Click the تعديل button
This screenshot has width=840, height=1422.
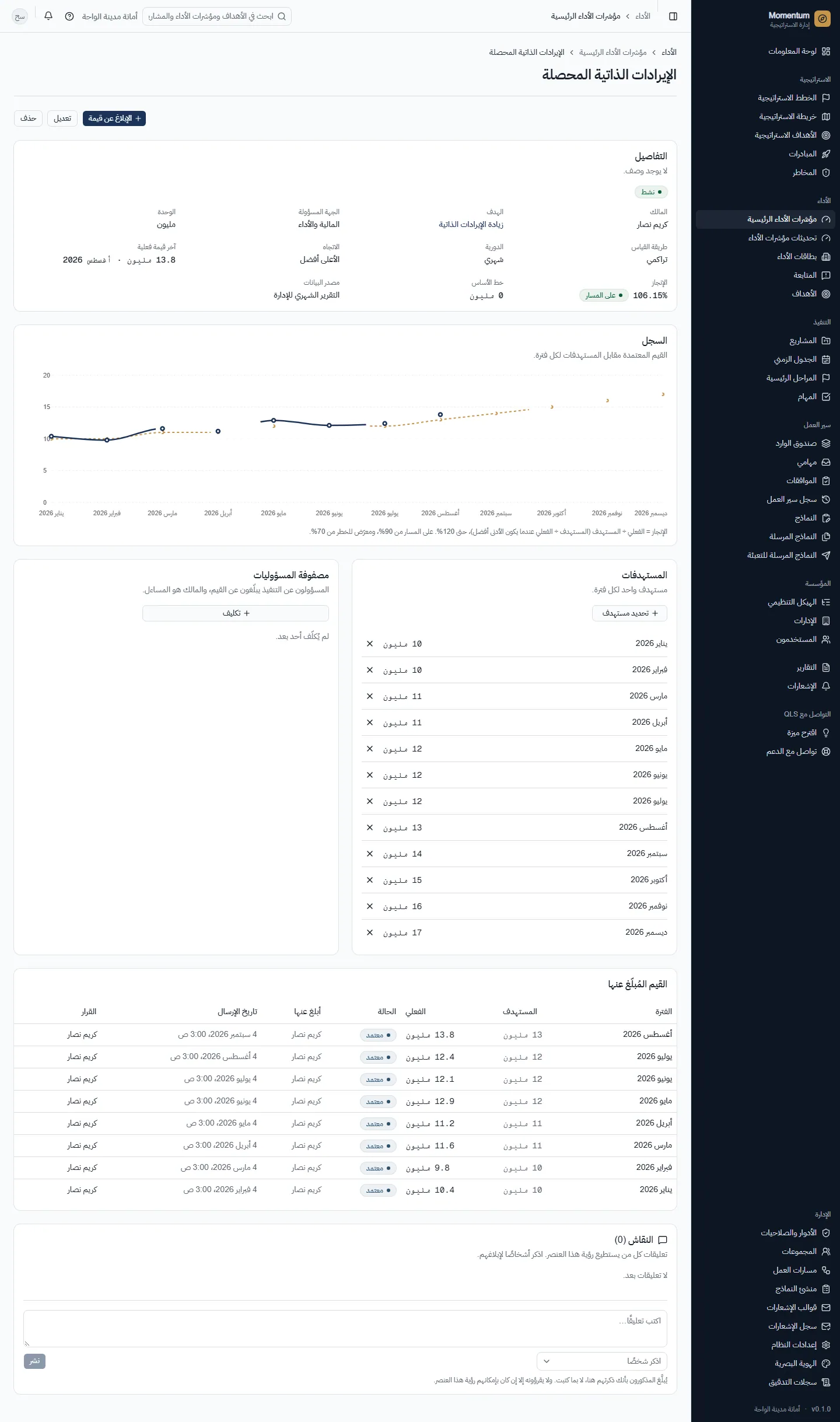pyautogui.click(x=62, y=118)
